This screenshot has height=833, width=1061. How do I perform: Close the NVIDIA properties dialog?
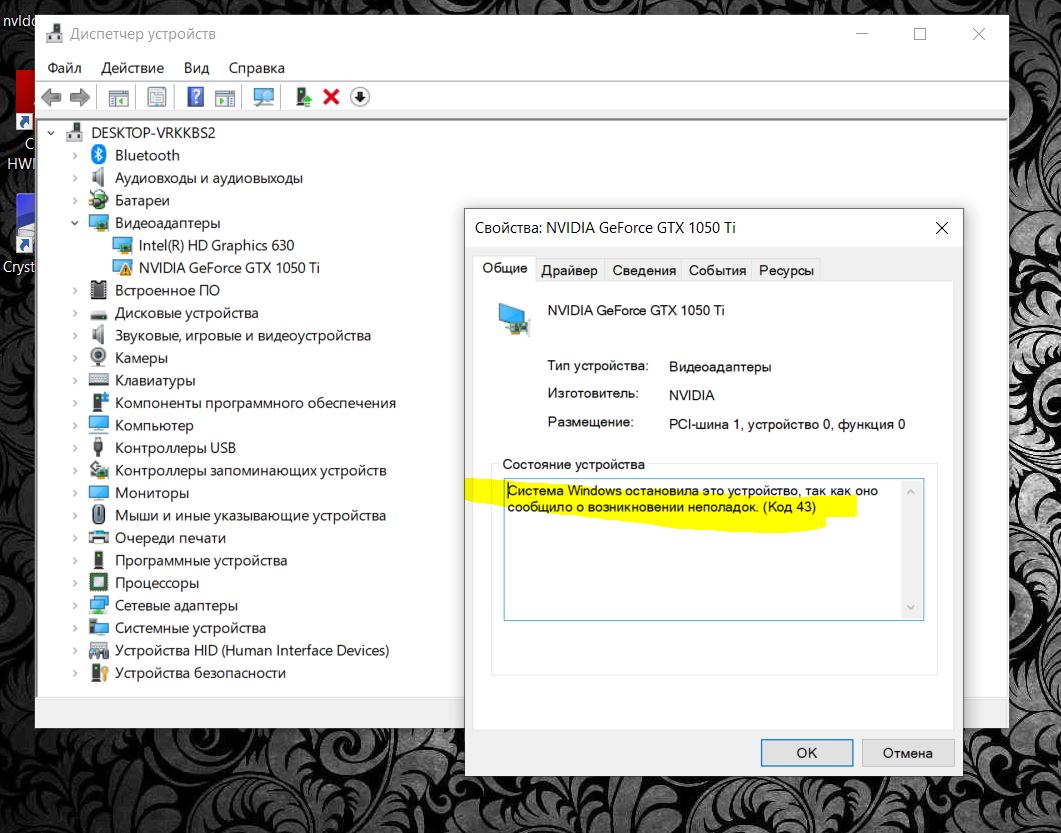(x=941, y=228)
